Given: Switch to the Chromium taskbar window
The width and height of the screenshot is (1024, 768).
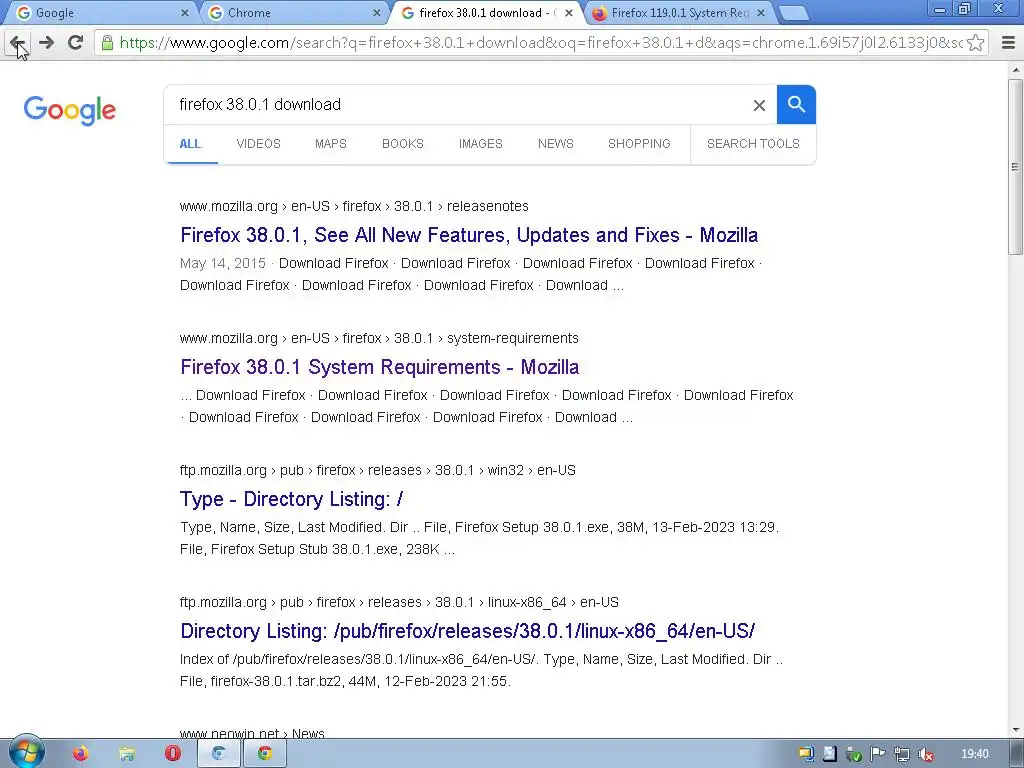Looking at the screenshot, I should click(x=218, y=754).
